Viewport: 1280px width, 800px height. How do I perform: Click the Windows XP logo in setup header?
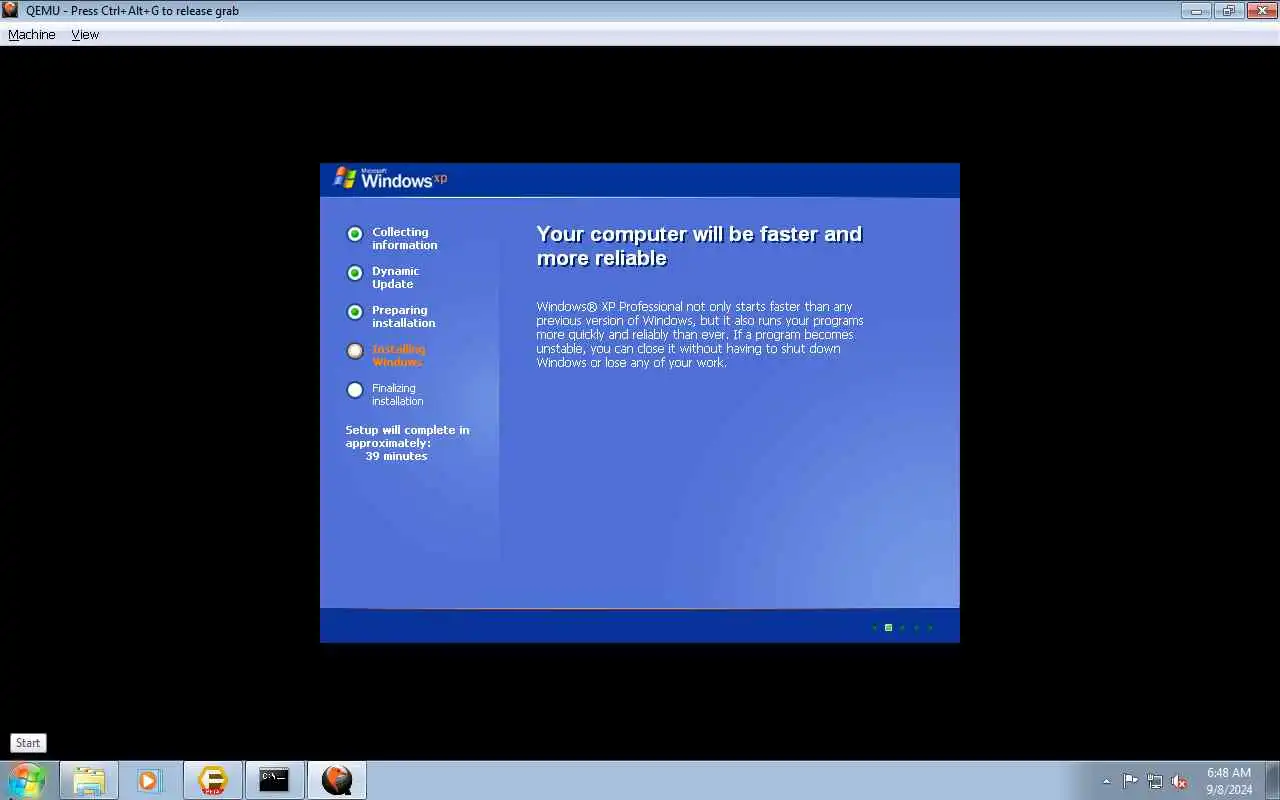[x=390, y=179]
